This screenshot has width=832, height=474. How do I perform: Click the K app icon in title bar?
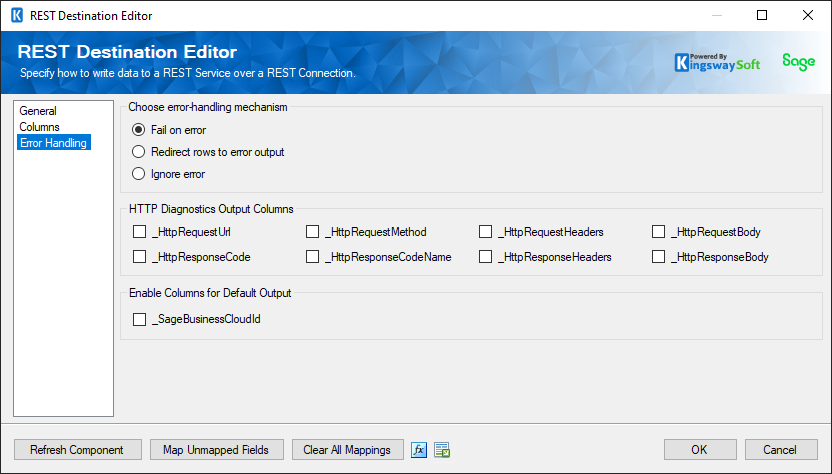coord(17,15)
